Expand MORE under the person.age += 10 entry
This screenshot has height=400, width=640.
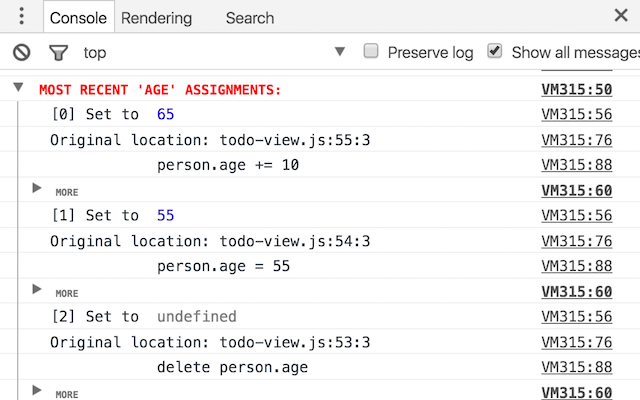tap(37, 188)
